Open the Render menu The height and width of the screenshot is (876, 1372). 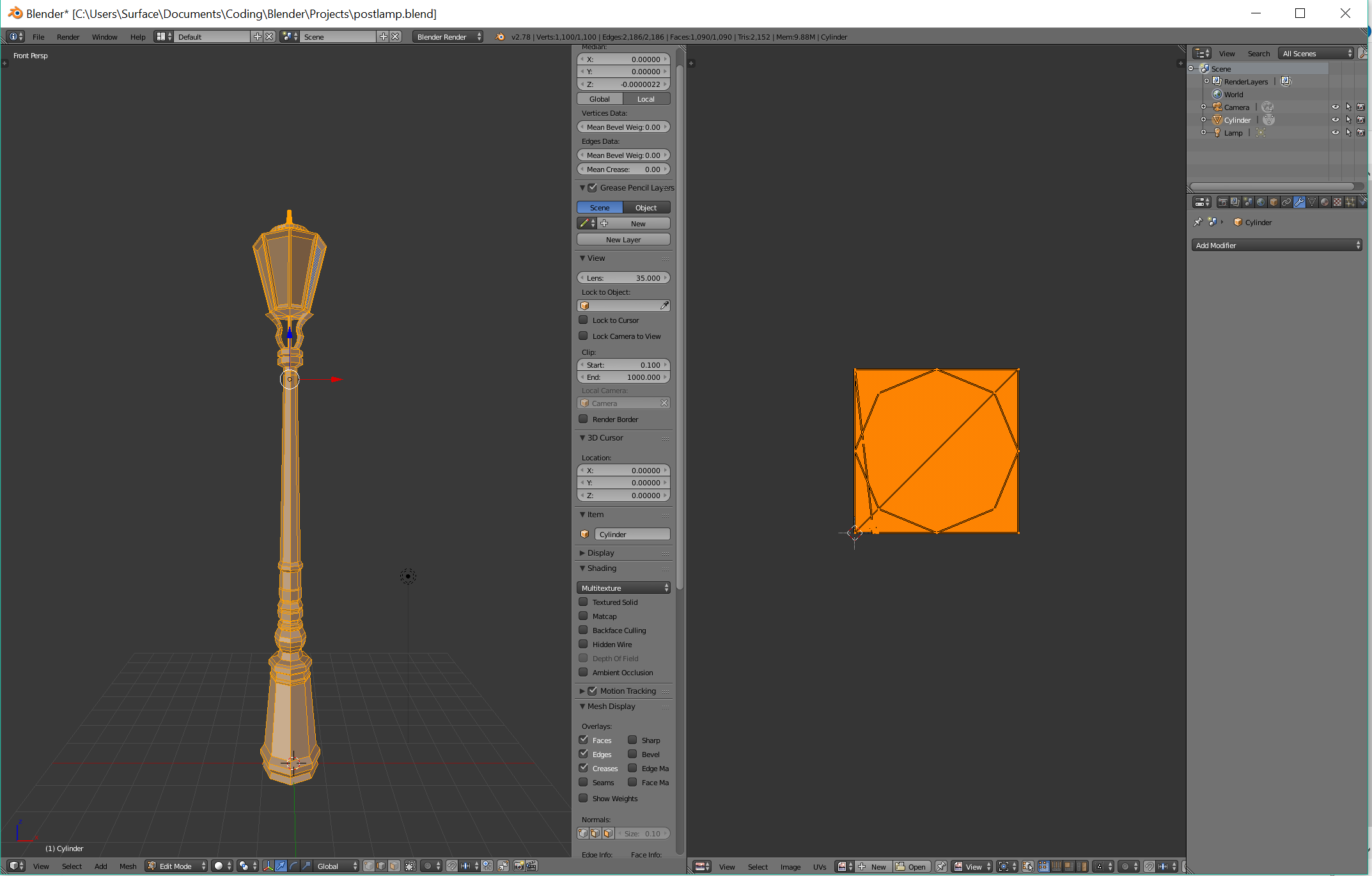[68, 36]
